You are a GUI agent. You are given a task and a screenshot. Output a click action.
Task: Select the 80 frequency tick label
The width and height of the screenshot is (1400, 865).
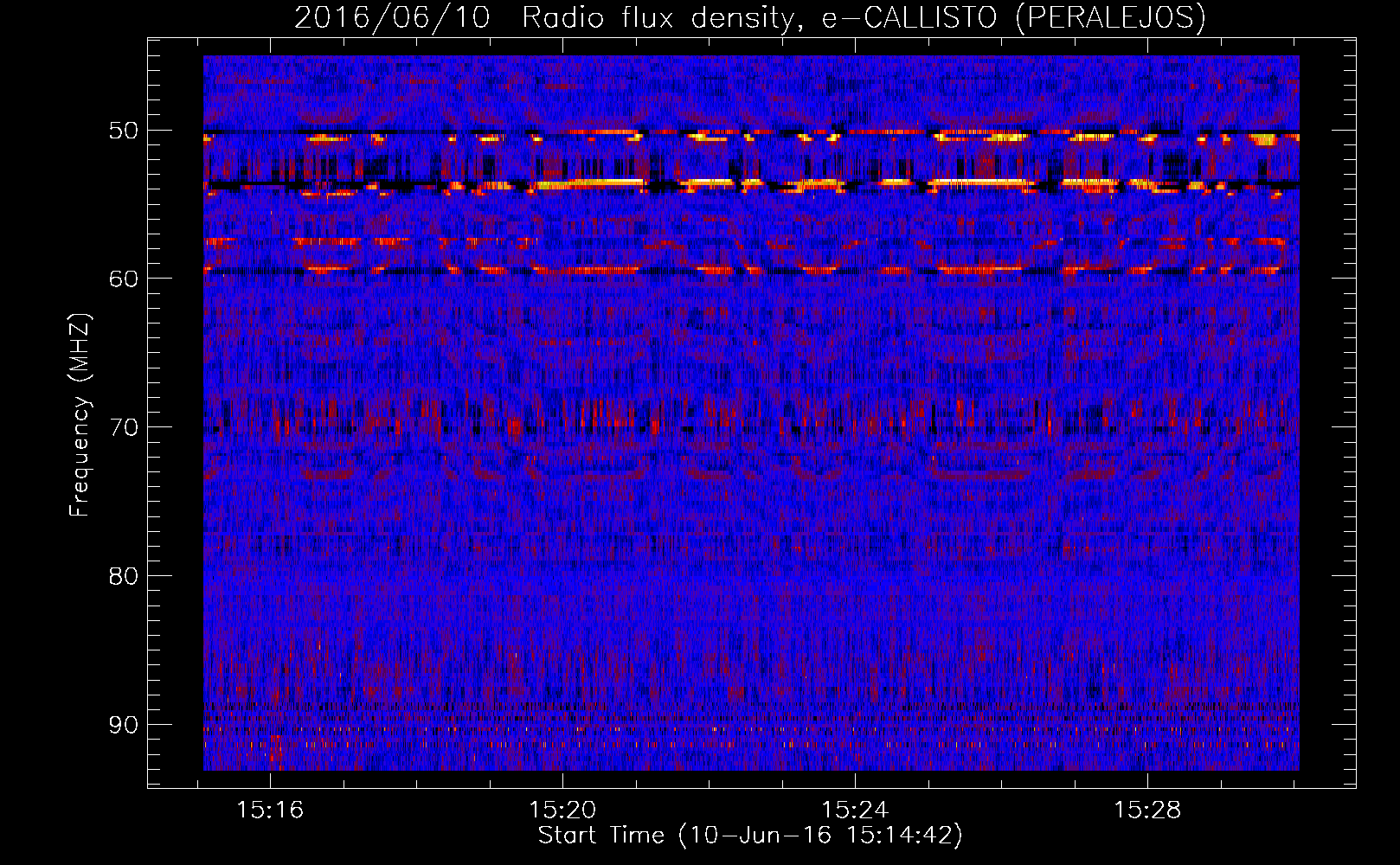pyautogui.click(x=123, y=576)
